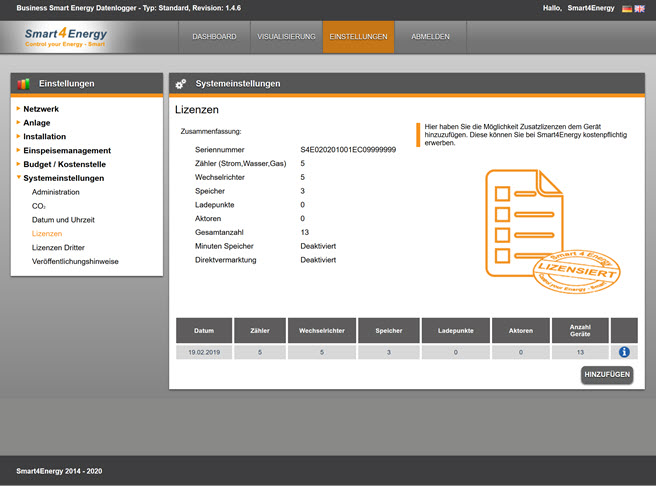Screen dimensions: 656x486
Task: Click the Zähler (Strom,Wasser,Gas) label
Action: pos(241,164)
